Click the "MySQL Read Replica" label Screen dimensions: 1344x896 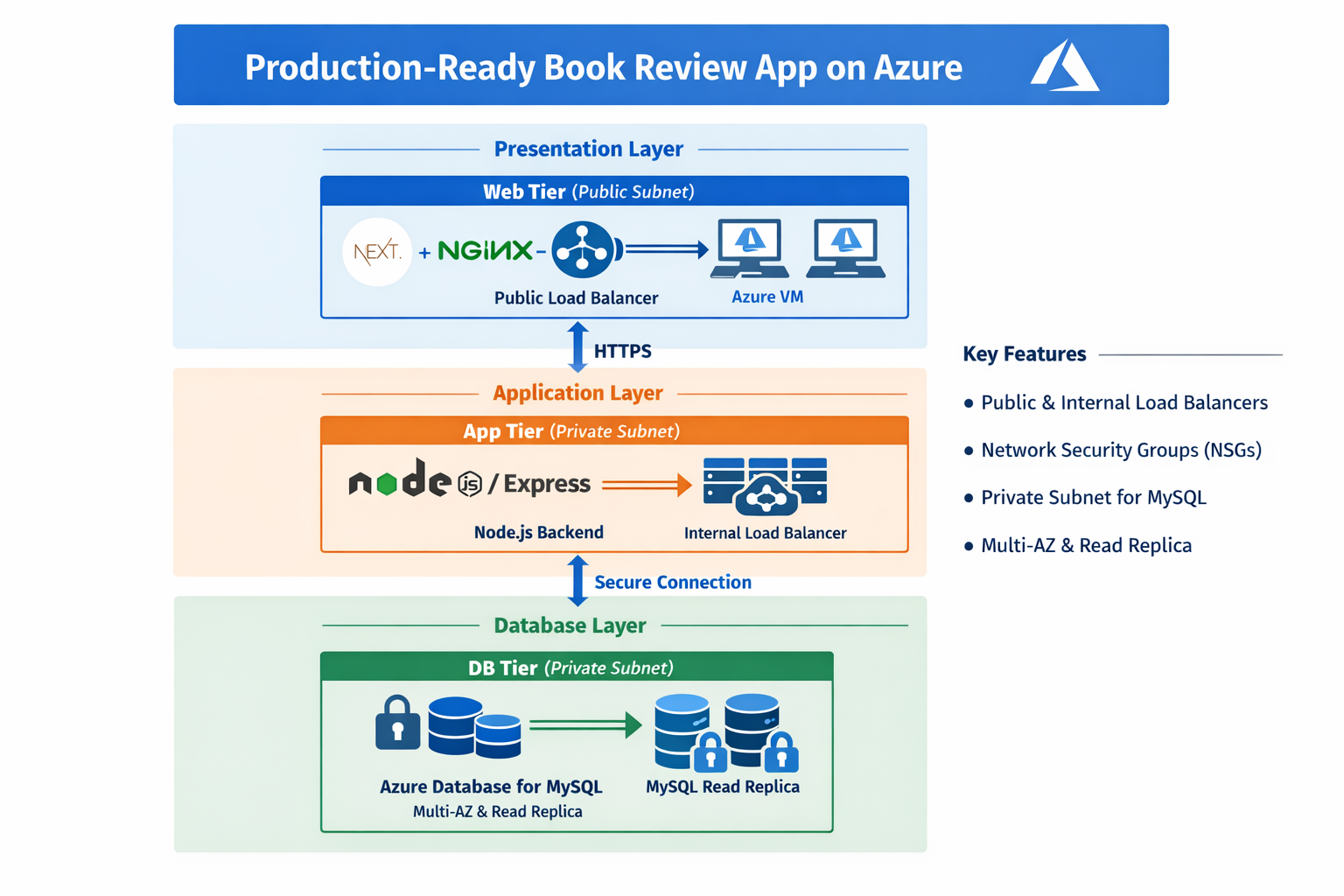tap(723, 787)
